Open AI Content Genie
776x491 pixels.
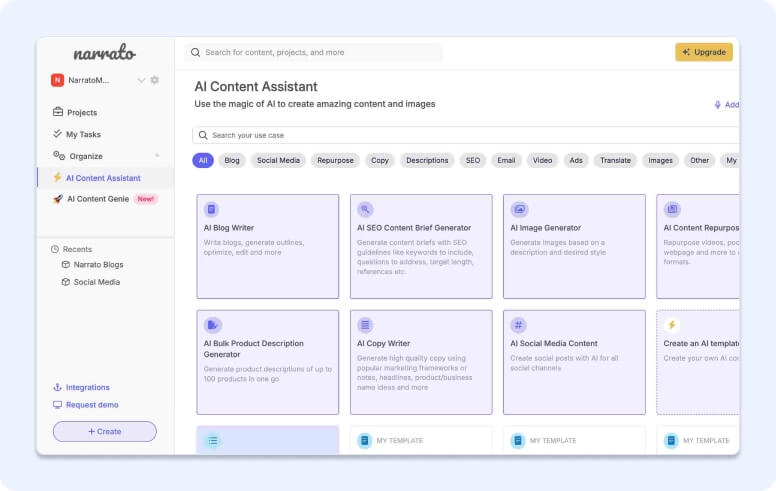click(x=98, y=199)
